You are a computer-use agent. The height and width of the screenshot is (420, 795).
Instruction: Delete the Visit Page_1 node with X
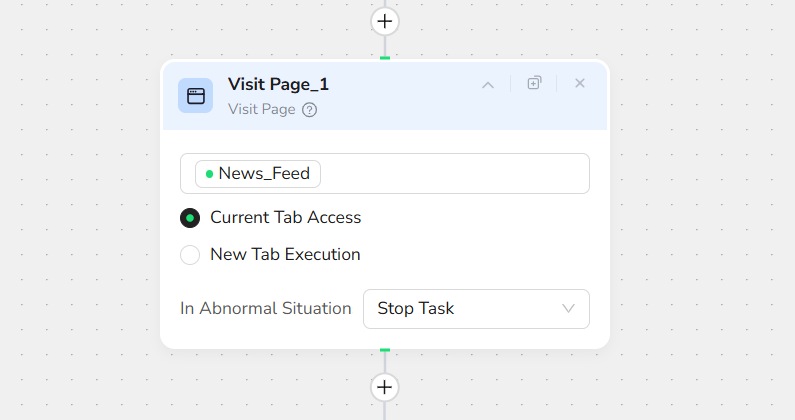click(x=580, y=83)
